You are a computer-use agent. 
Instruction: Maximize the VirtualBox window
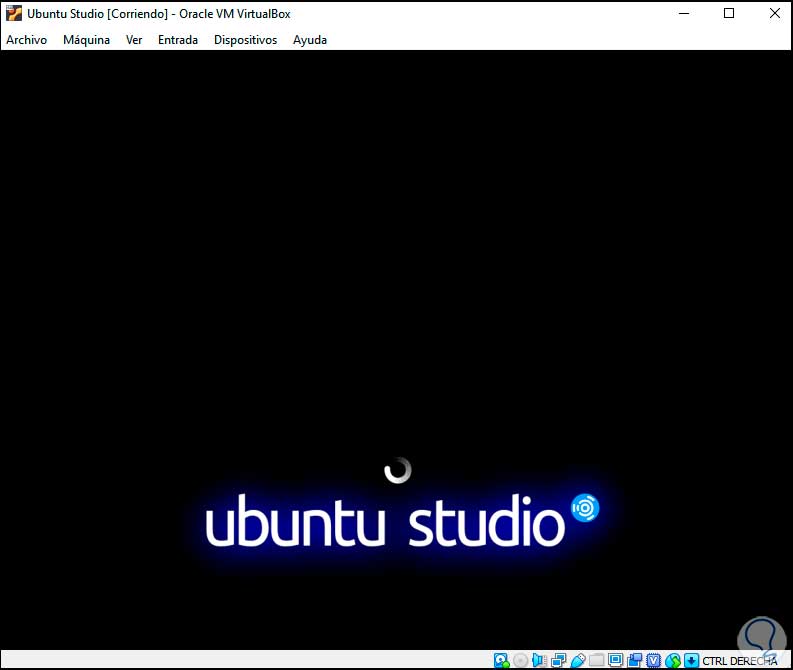[x=729, y=14]
